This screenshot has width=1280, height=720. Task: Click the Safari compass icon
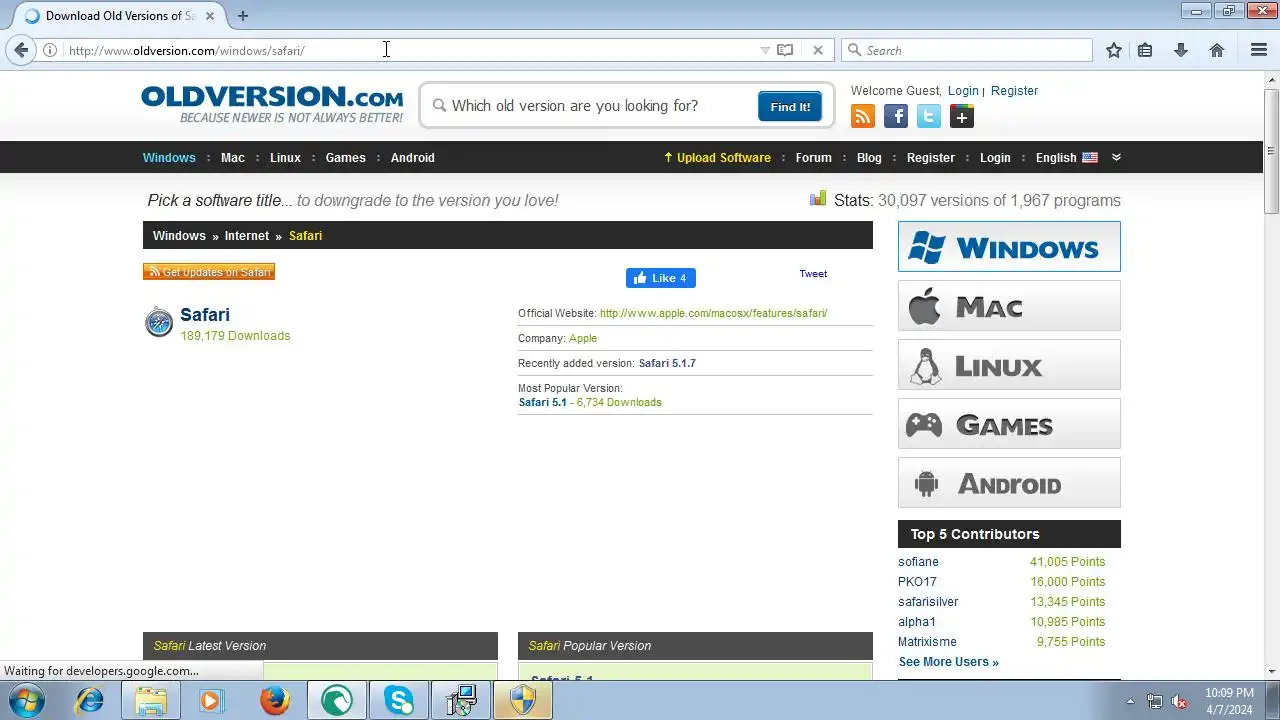pos(159,323)
